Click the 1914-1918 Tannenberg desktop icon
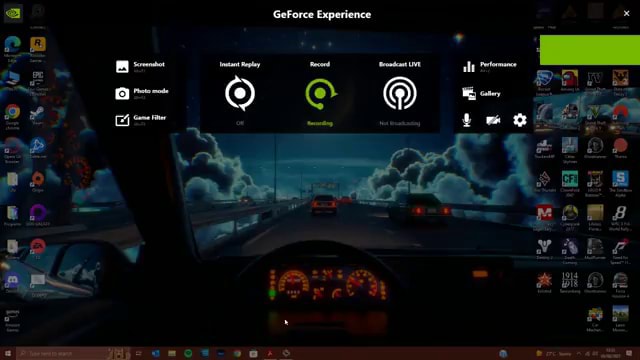Image resolution: width=640 pixels, height=360 pixels. coord(570,283)
